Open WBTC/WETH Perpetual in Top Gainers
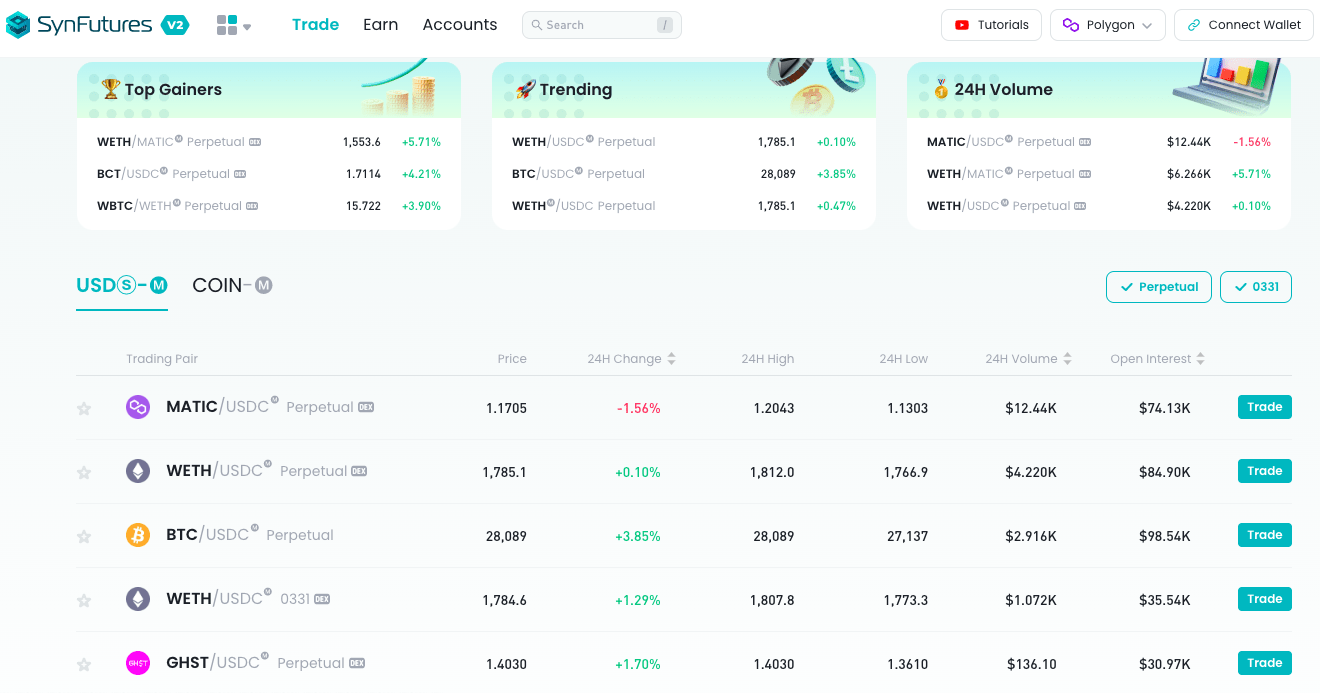The height and width of the screenshot is (693, 1320). coord(269,206)
